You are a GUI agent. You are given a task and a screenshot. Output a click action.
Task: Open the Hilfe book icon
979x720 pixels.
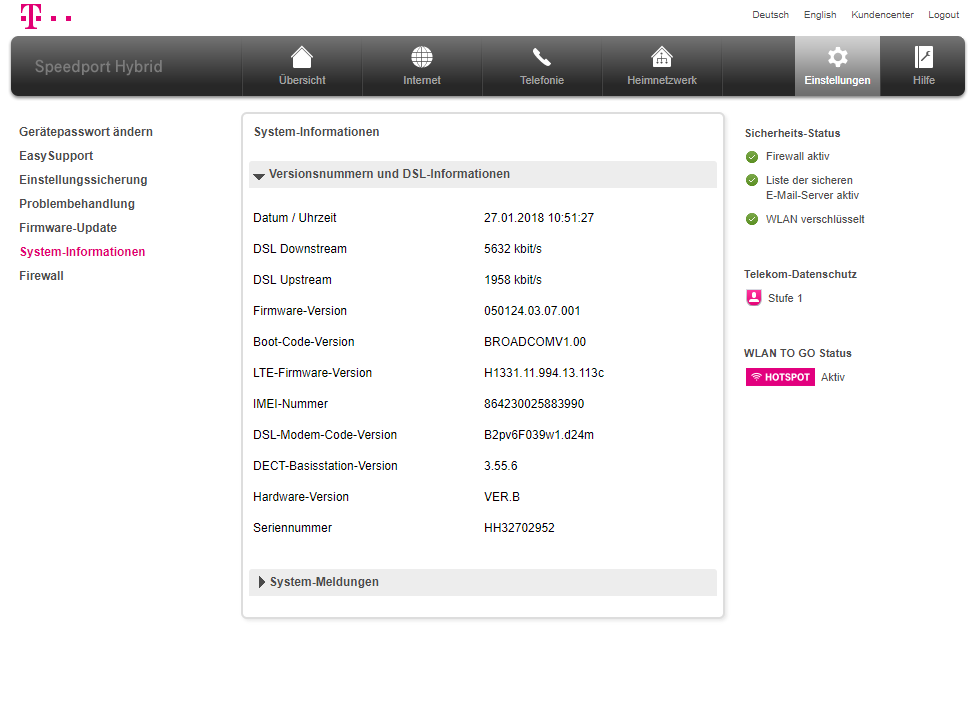[x=923, y=57]
